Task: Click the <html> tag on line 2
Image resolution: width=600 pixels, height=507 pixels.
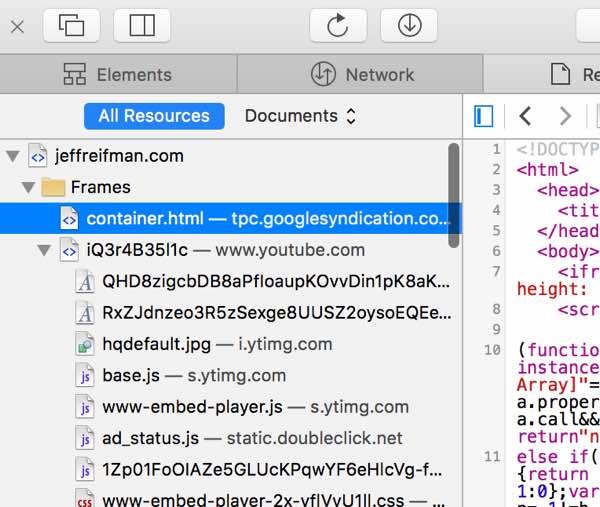Action: point(547,170)
